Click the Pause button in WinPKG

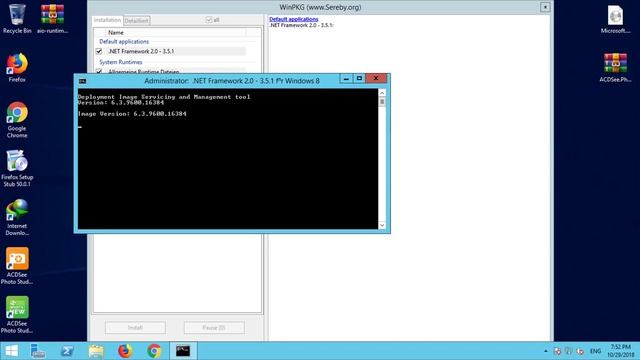214,328
